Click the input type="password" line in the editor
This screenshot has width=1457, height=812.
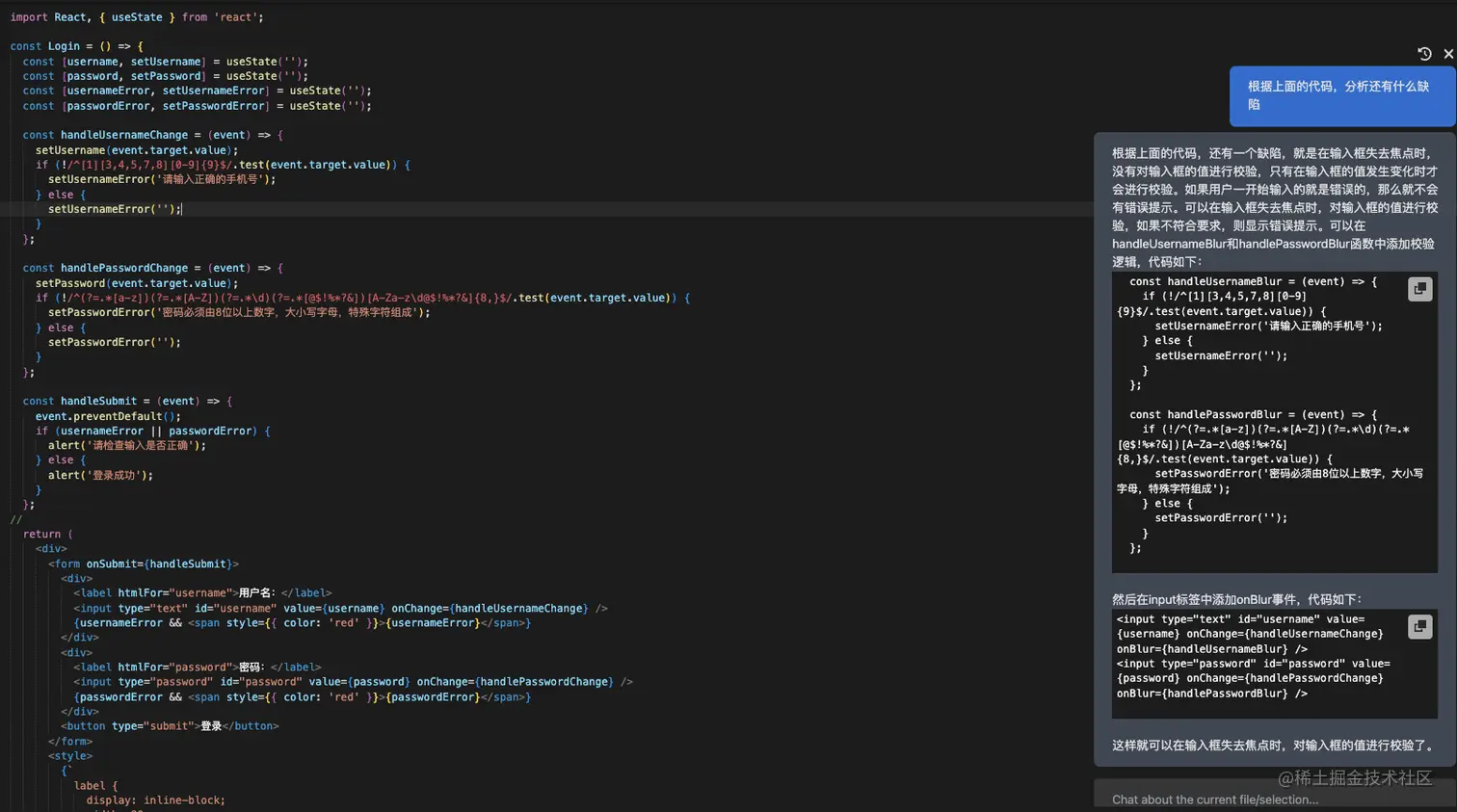(354, 681)
